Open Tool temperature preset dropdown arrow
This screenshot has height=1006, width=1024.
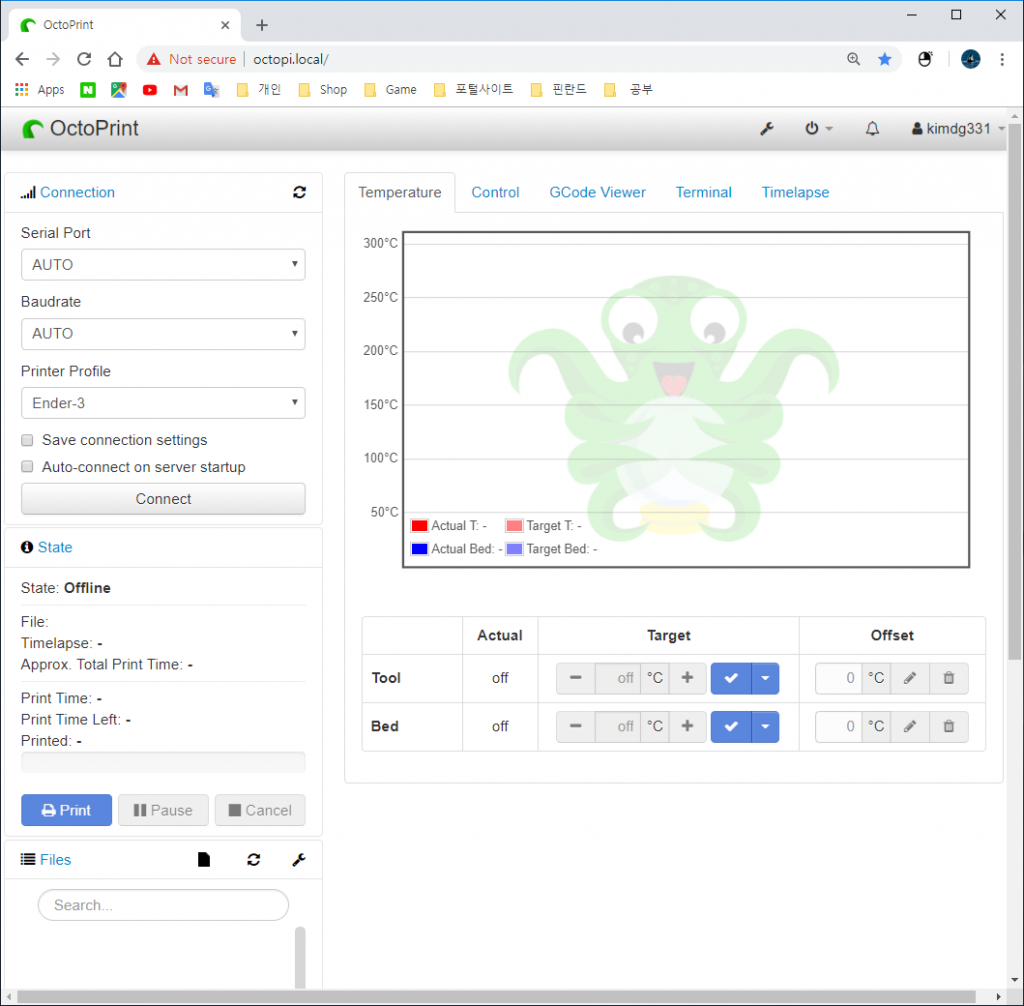pyautogui.click(x=765, y=678)
